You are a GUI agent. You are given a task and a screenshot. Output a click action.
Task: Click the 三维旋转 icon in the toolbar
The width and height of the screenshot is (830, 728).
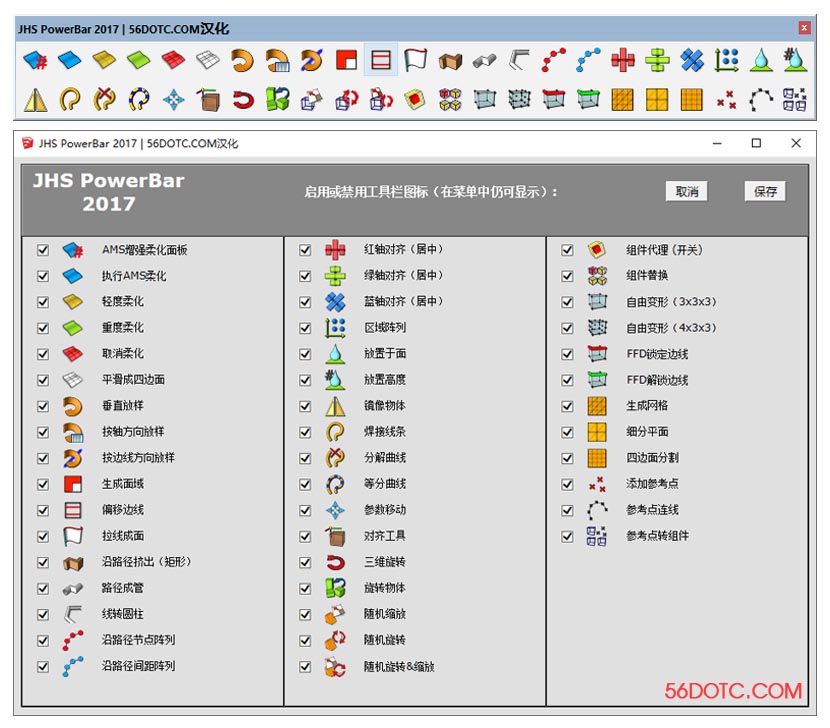[243, 99]
